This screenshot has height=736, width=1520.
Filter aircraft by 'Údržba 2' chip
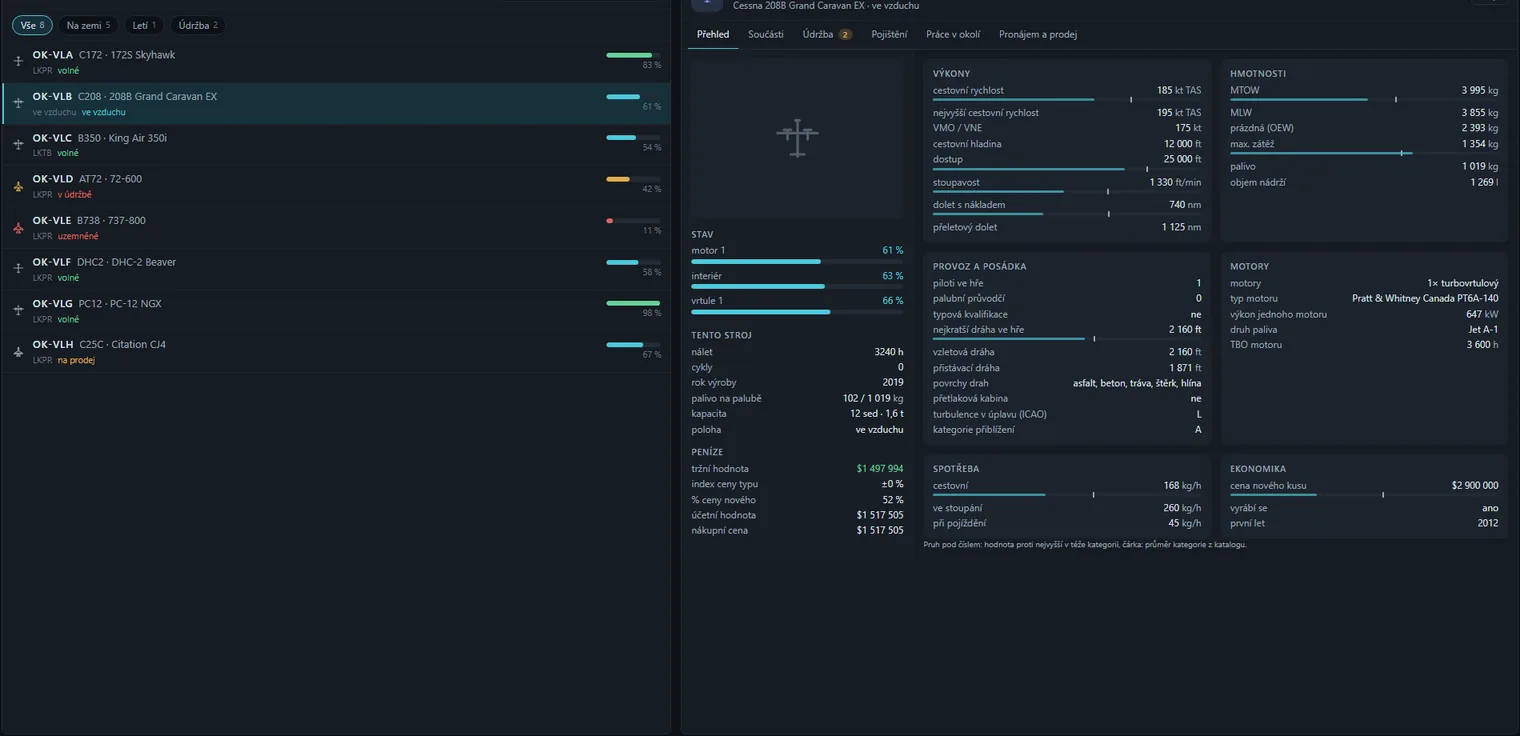(198, 25)
